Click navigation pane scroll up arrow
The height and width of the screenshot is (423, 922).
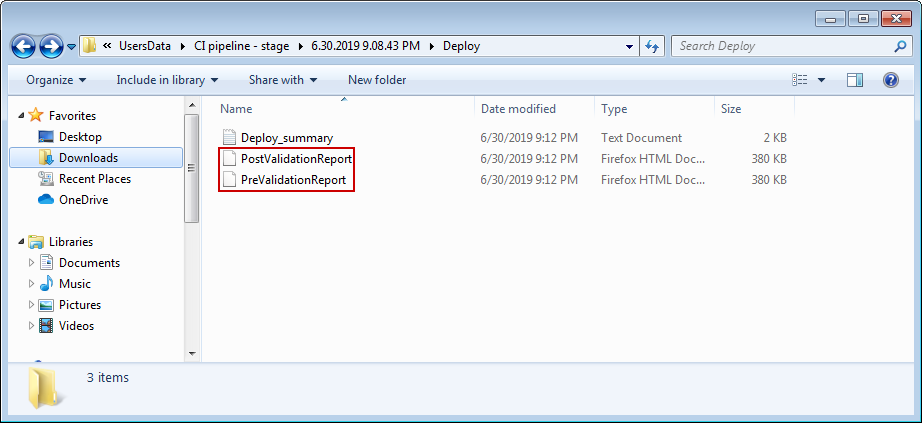coord(192,106)
